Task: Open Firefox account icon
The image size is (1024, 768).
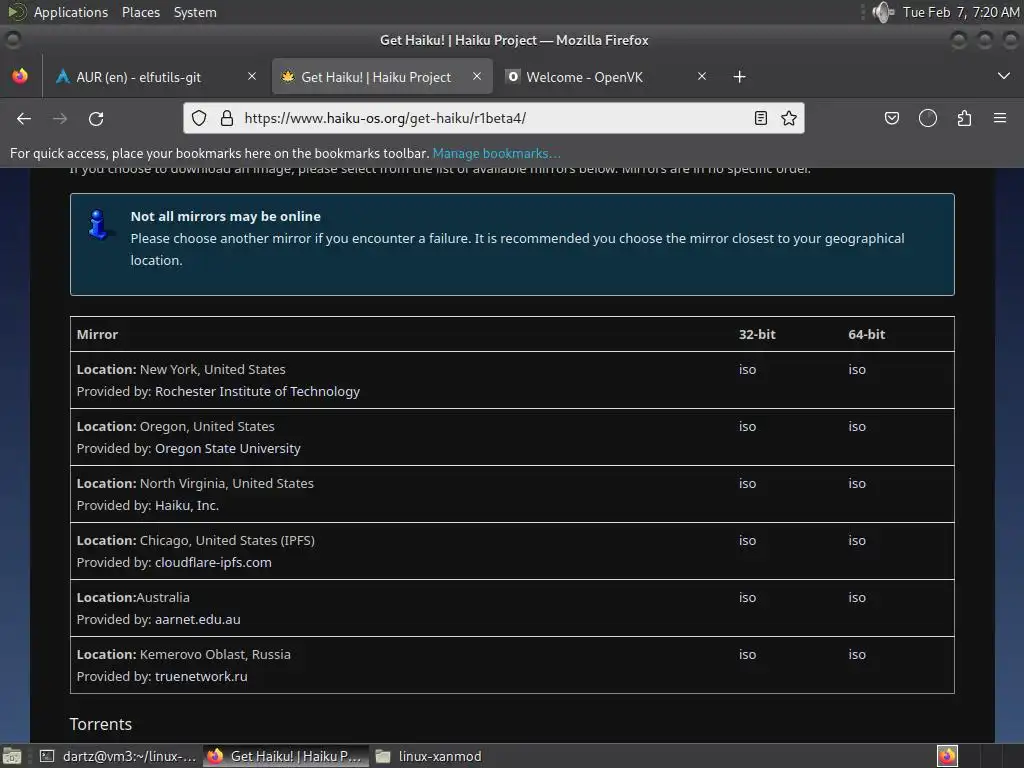Action: tap(928, 118)
